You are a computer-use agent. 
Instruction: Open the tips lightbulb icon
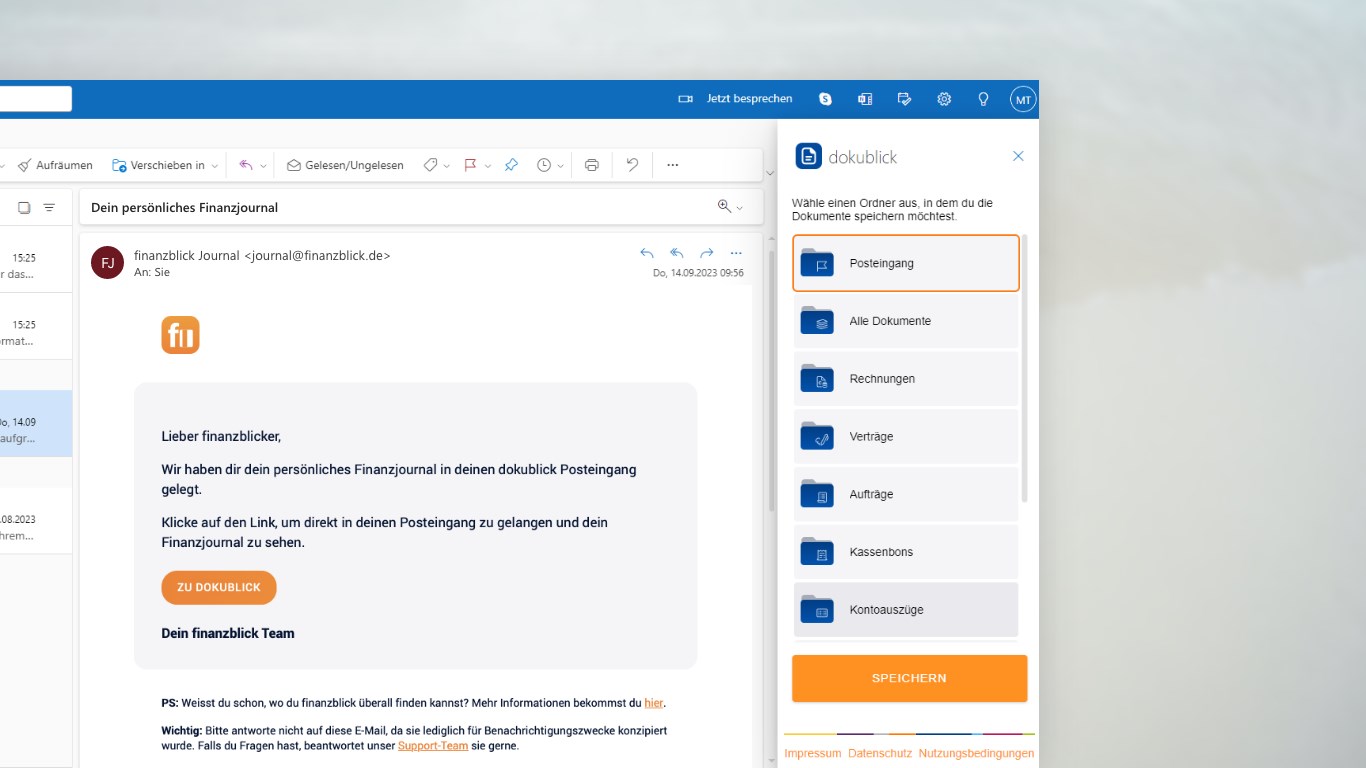[983, 99]
